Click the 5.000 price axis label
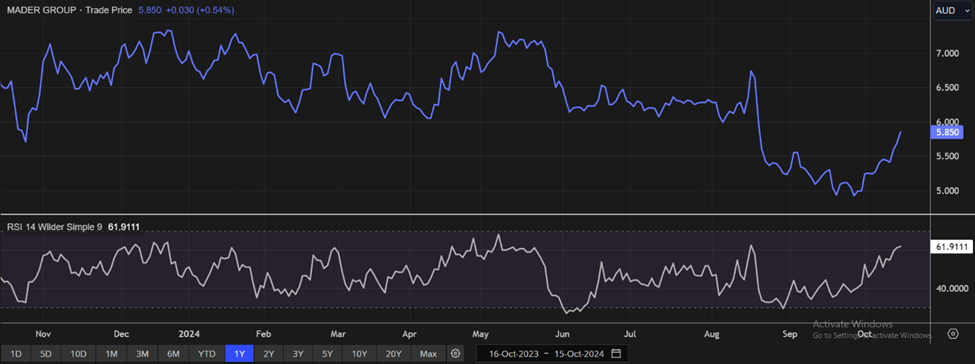Viewport: 975px width, 364px height. 947,190
